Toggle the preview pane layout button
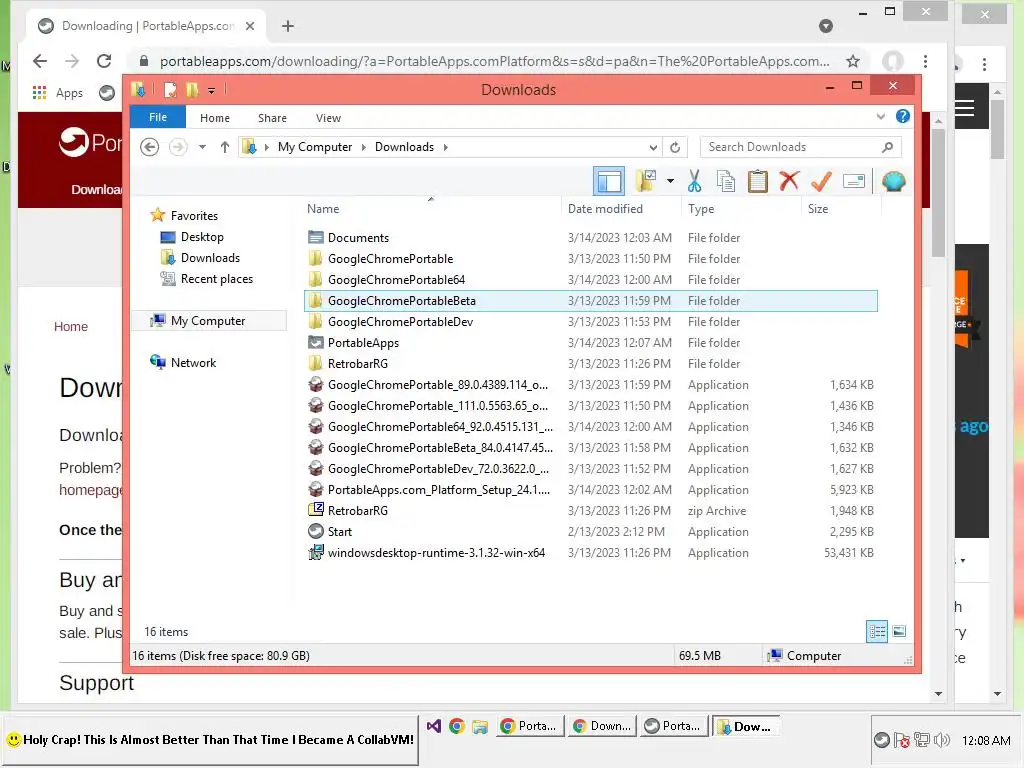 tap(609, 181)
